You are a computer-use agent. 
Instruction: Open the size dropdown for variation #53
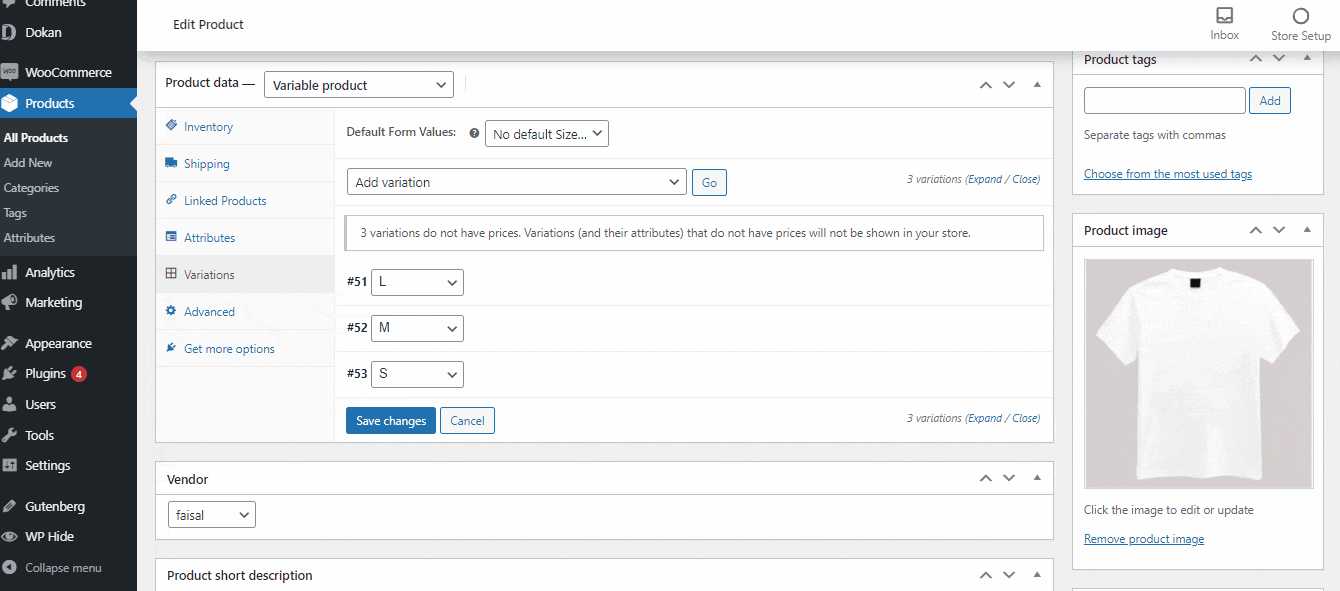tap(417, 374)
